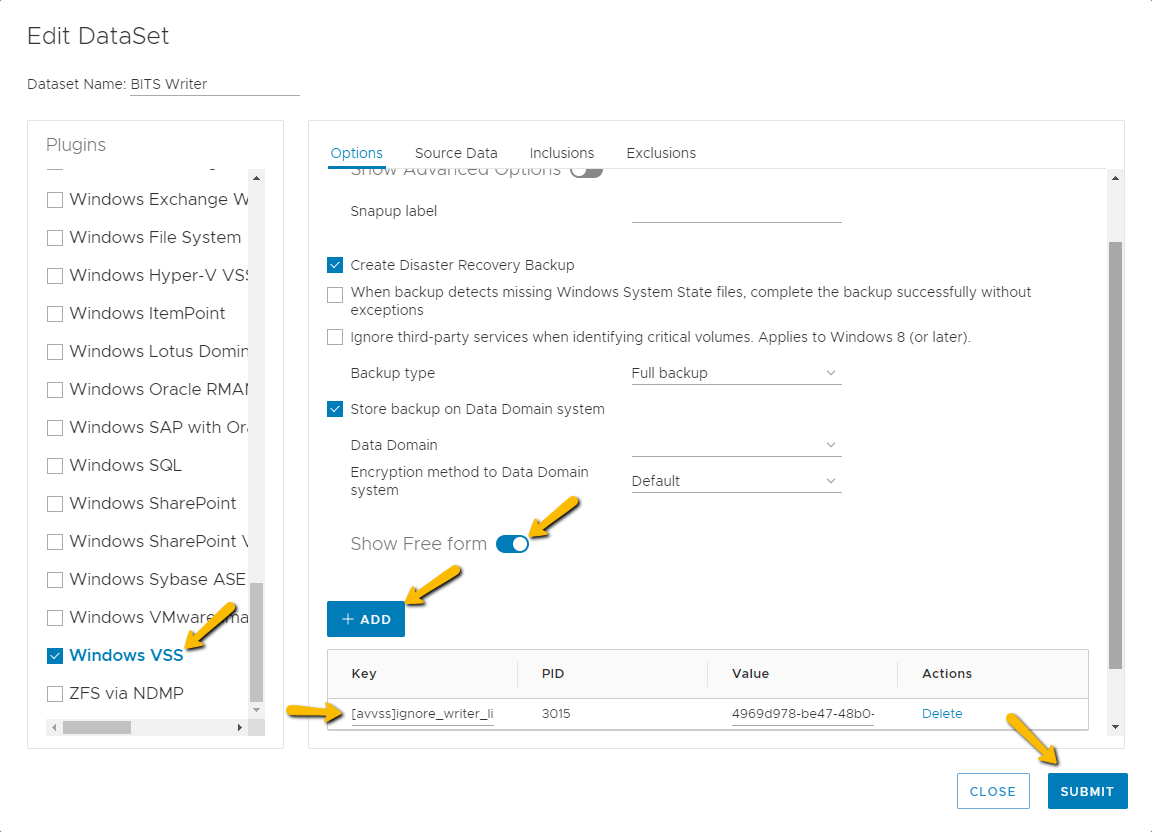Open the Exclusions tab
1152x832 pixels.
pyautogui.click(x=661, y=153)
